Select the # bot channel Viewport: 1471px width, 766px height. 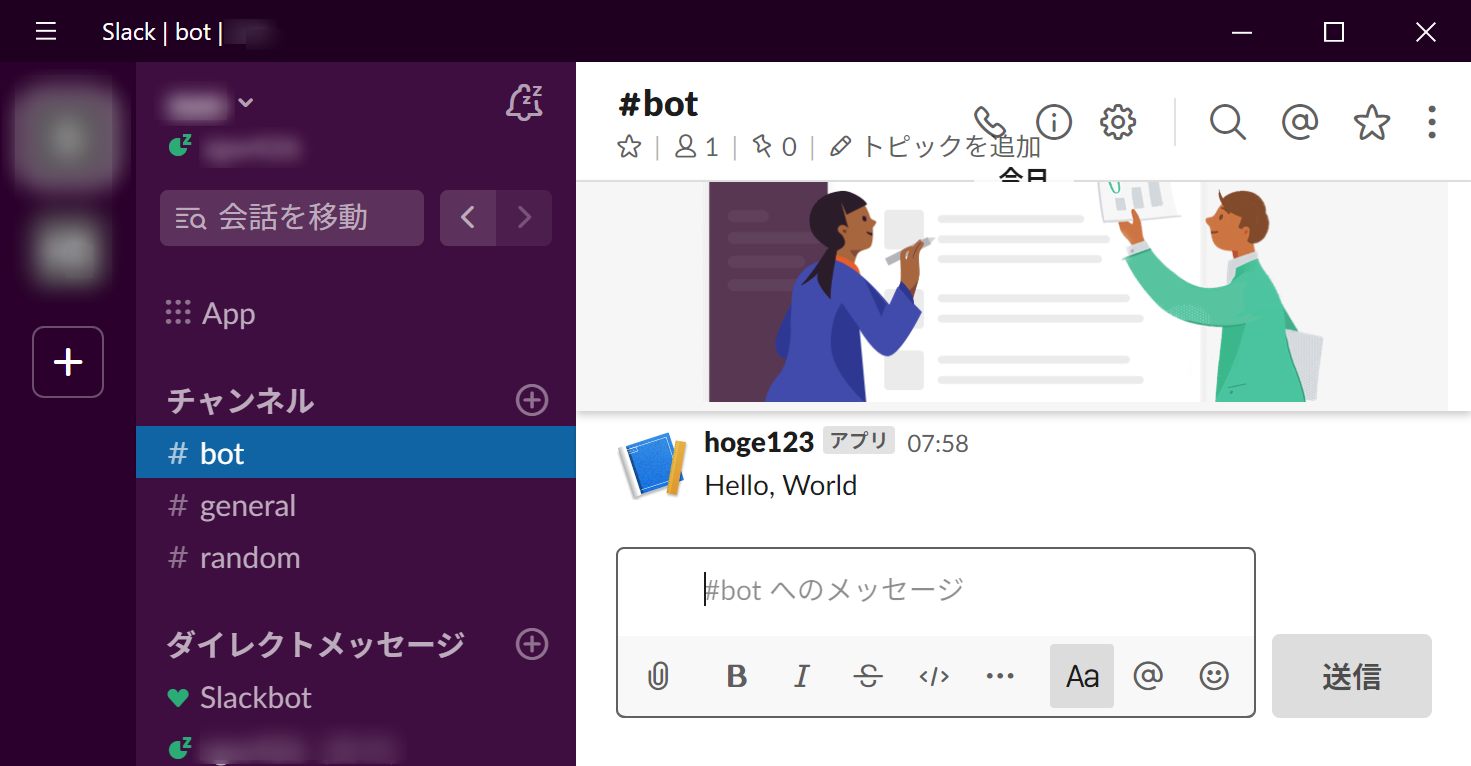pos(356,453)
